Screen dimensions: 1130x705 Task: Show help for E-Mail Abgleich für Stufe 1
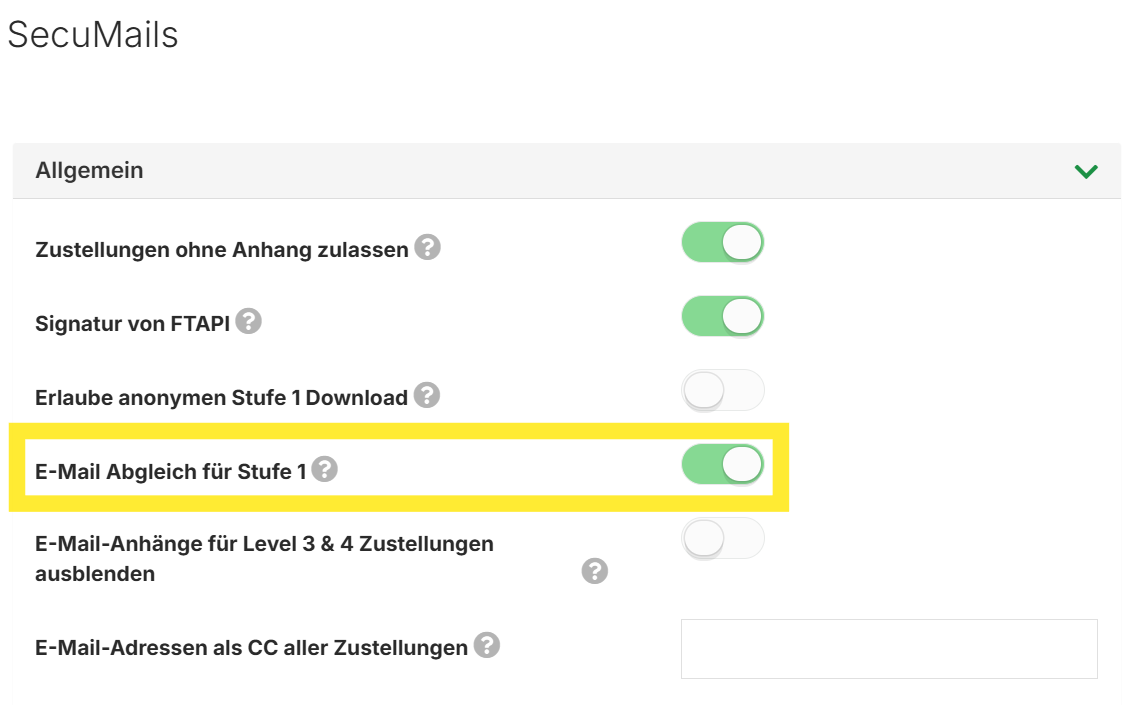coord(324,469)
